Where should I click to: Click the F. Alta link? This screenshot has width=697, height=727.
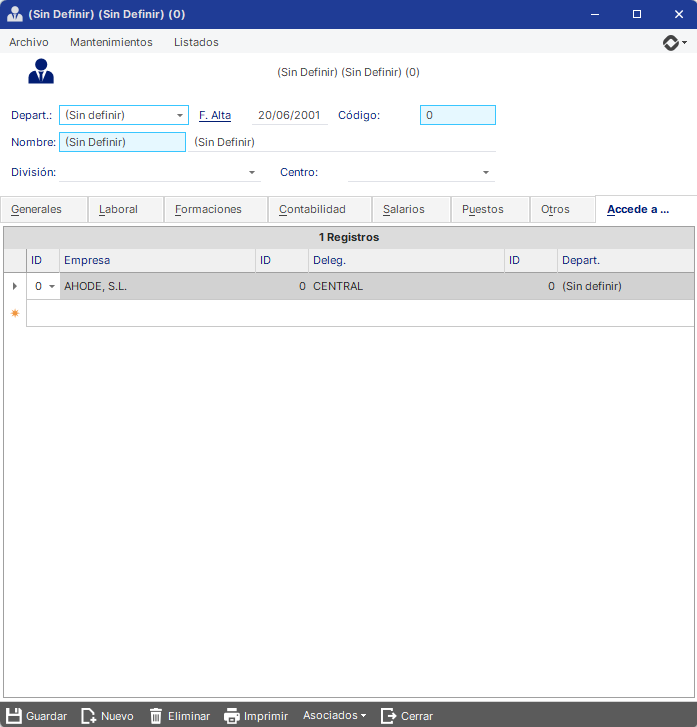coord(215,115)
